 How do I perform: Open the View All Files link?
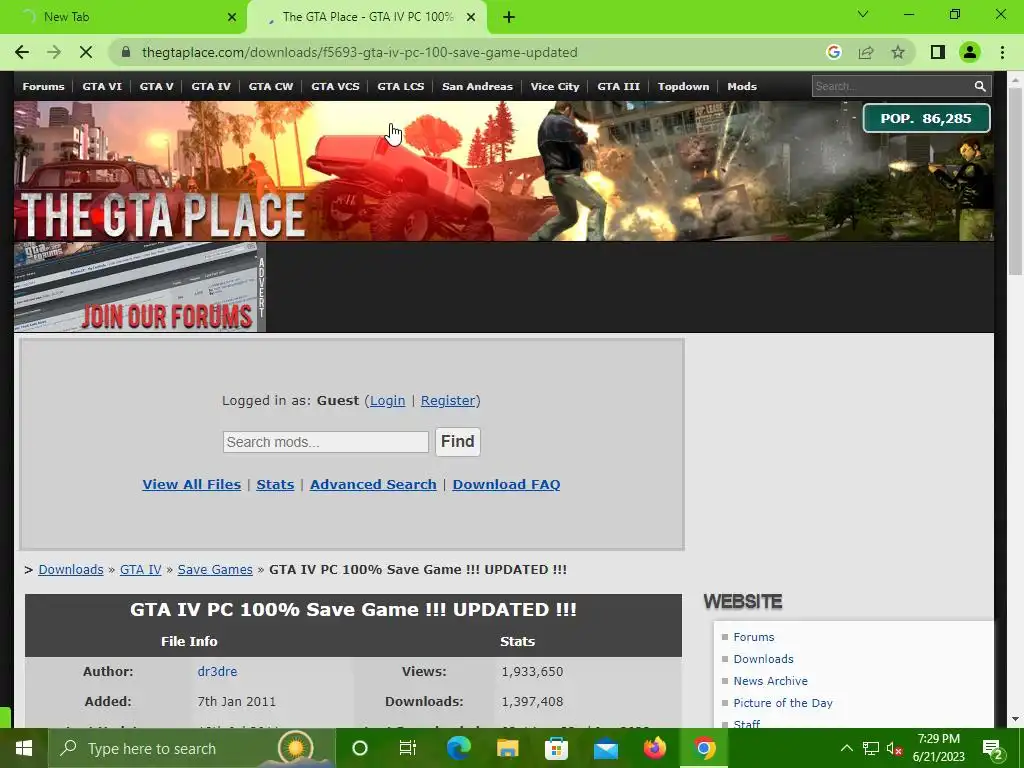click(x=191, y=485)
